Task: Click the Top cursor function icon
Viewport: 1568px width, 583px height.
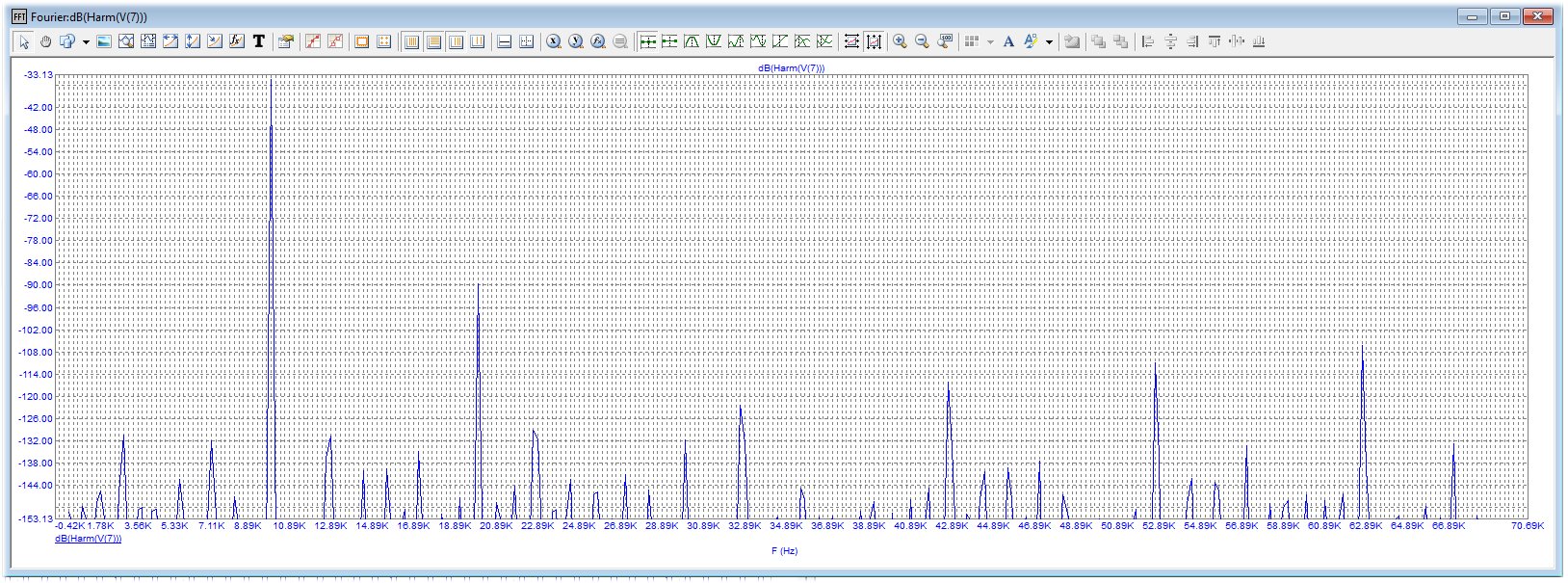Action: coord(802,41)
